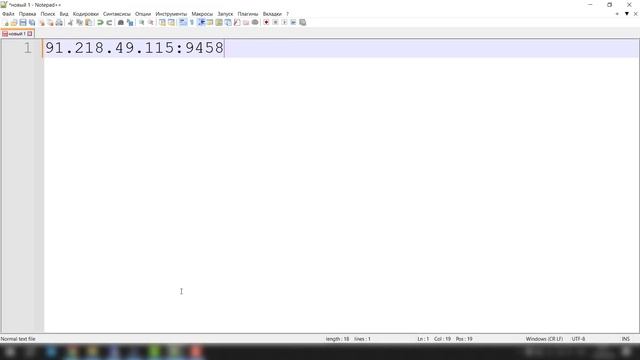Image resolution: width=640 pixels, height=360 pixels.
Task: Open the User Defined Language icon
Action: [210, 22]
